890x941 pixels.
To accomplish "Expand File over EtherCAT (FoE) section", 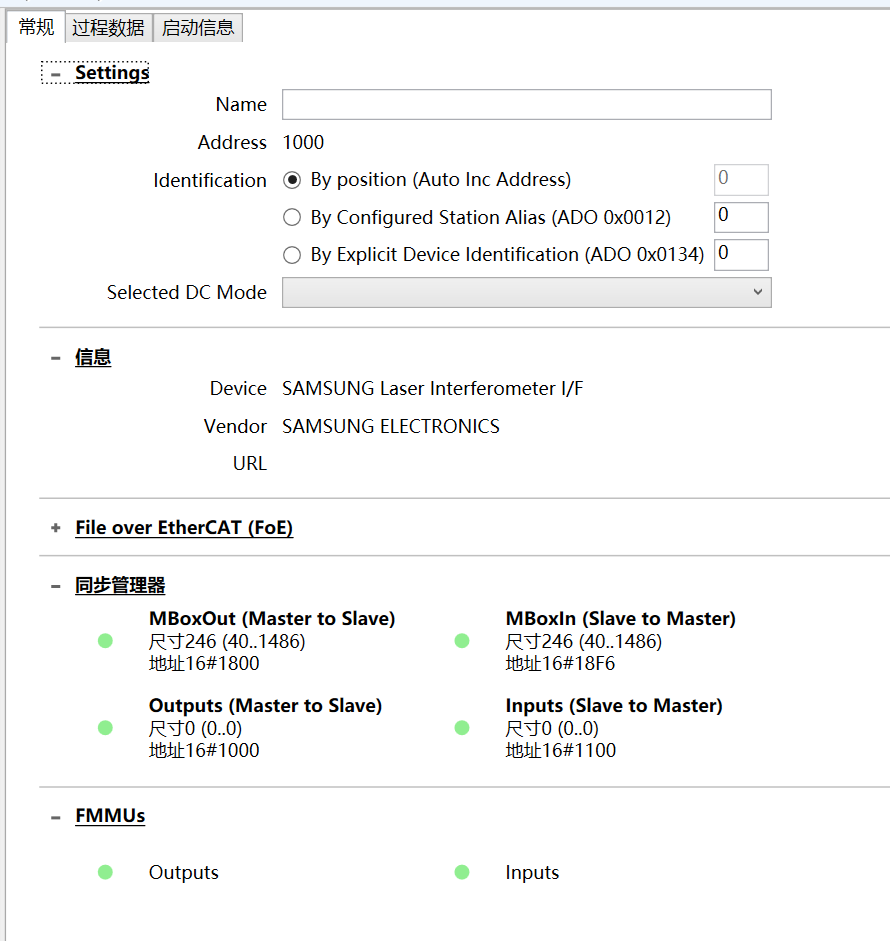I will (x=56, y=528).
